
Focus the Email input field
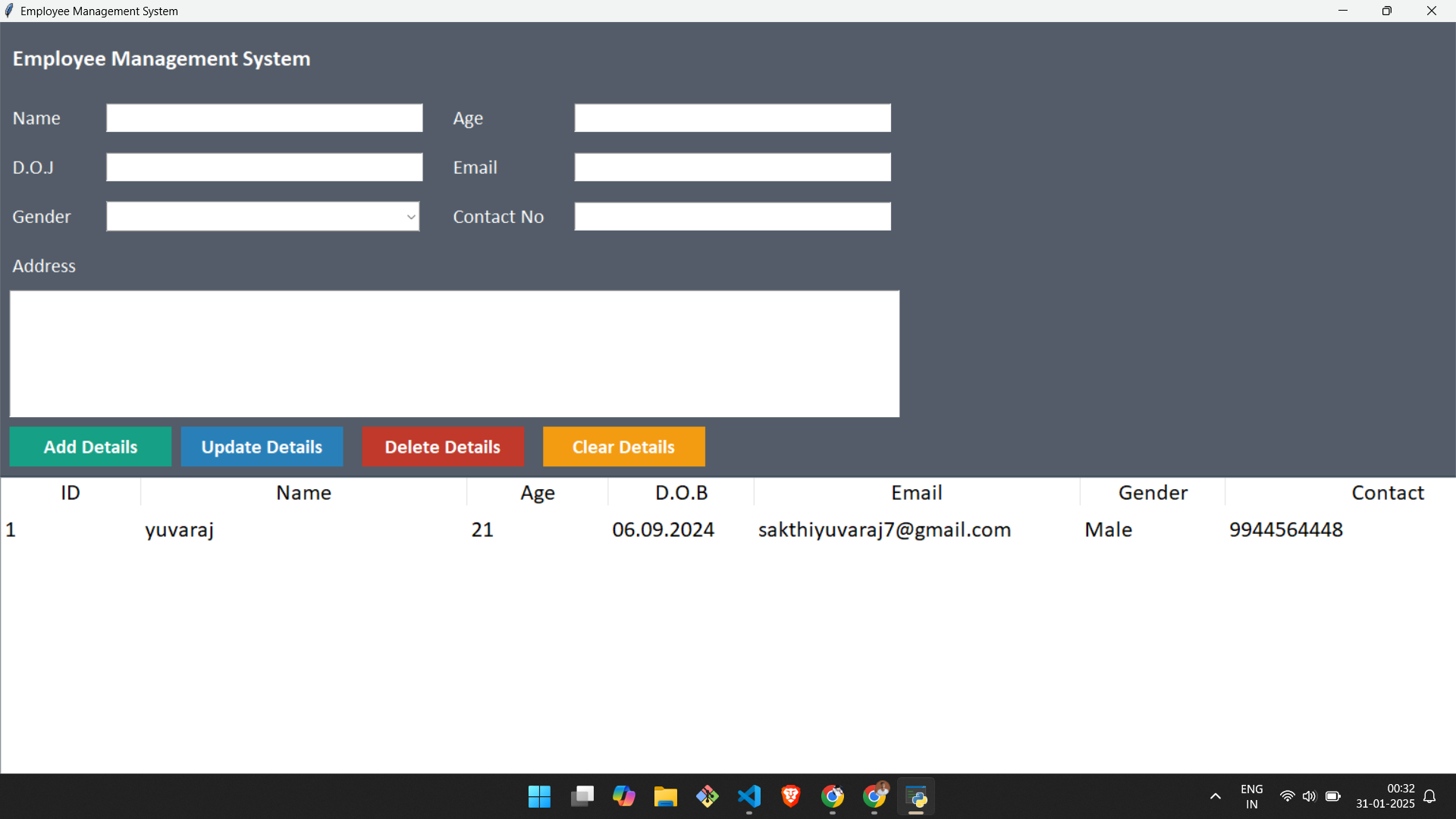point(732,168)
